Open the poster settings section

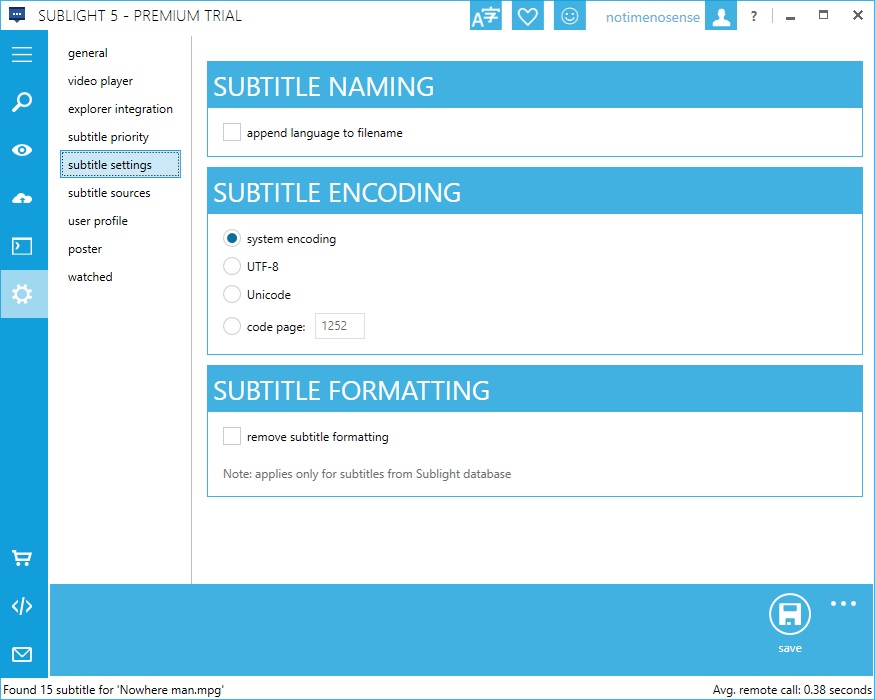tap(85, 249)
